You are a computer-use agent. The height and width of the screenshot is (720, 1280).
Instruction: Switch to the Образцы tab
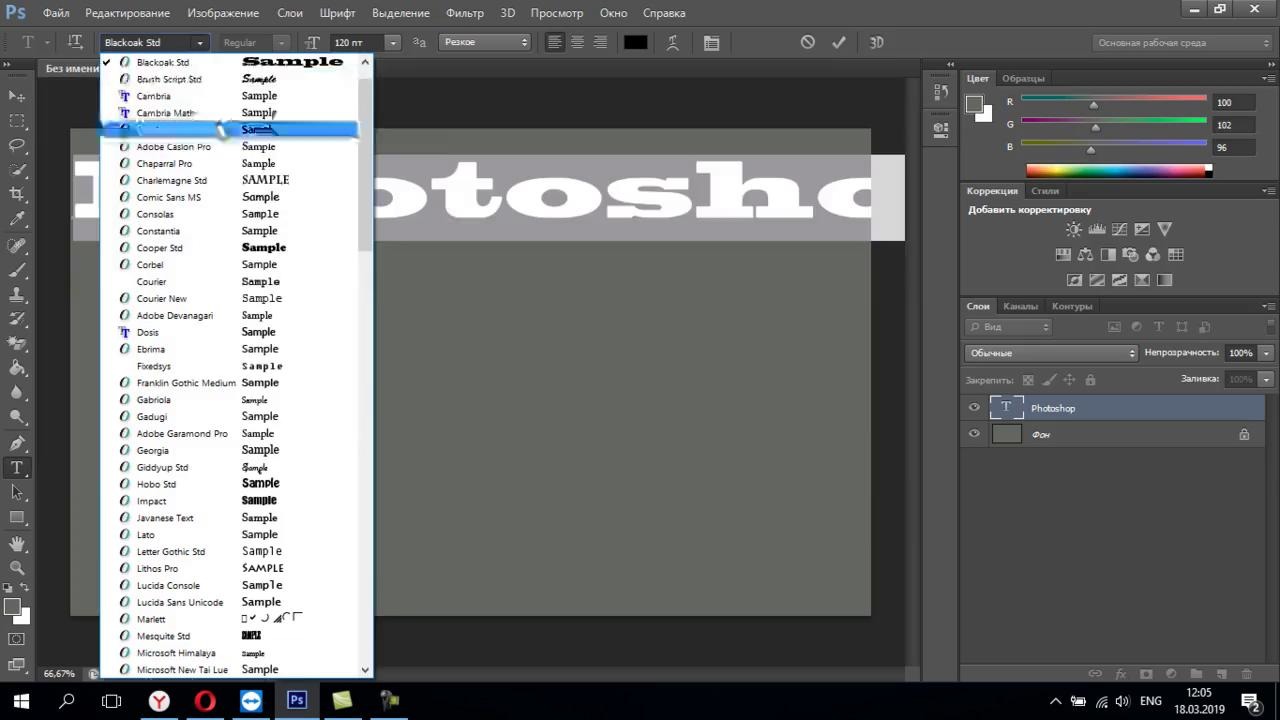click(x=1023, y=78)
